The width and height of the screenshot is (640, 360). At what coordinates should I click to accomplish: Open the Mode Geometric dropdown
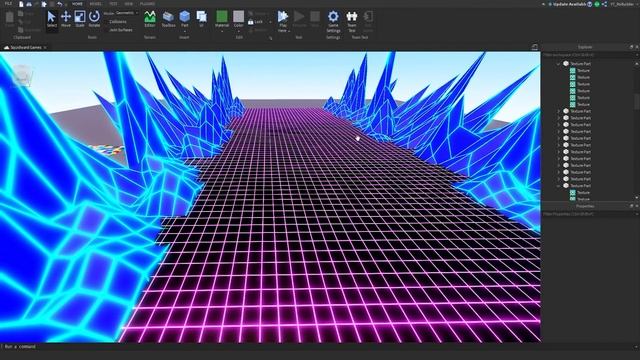[127, 13]
